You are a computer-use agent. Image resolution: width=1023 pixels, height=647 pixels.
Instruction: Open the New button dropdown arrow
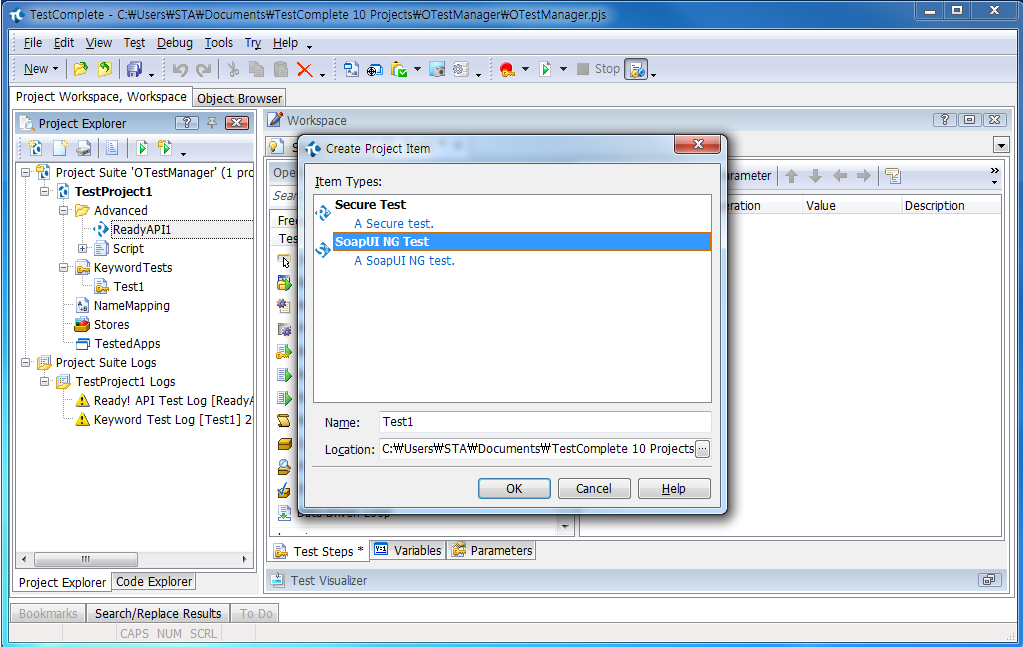tap(55, 69)
